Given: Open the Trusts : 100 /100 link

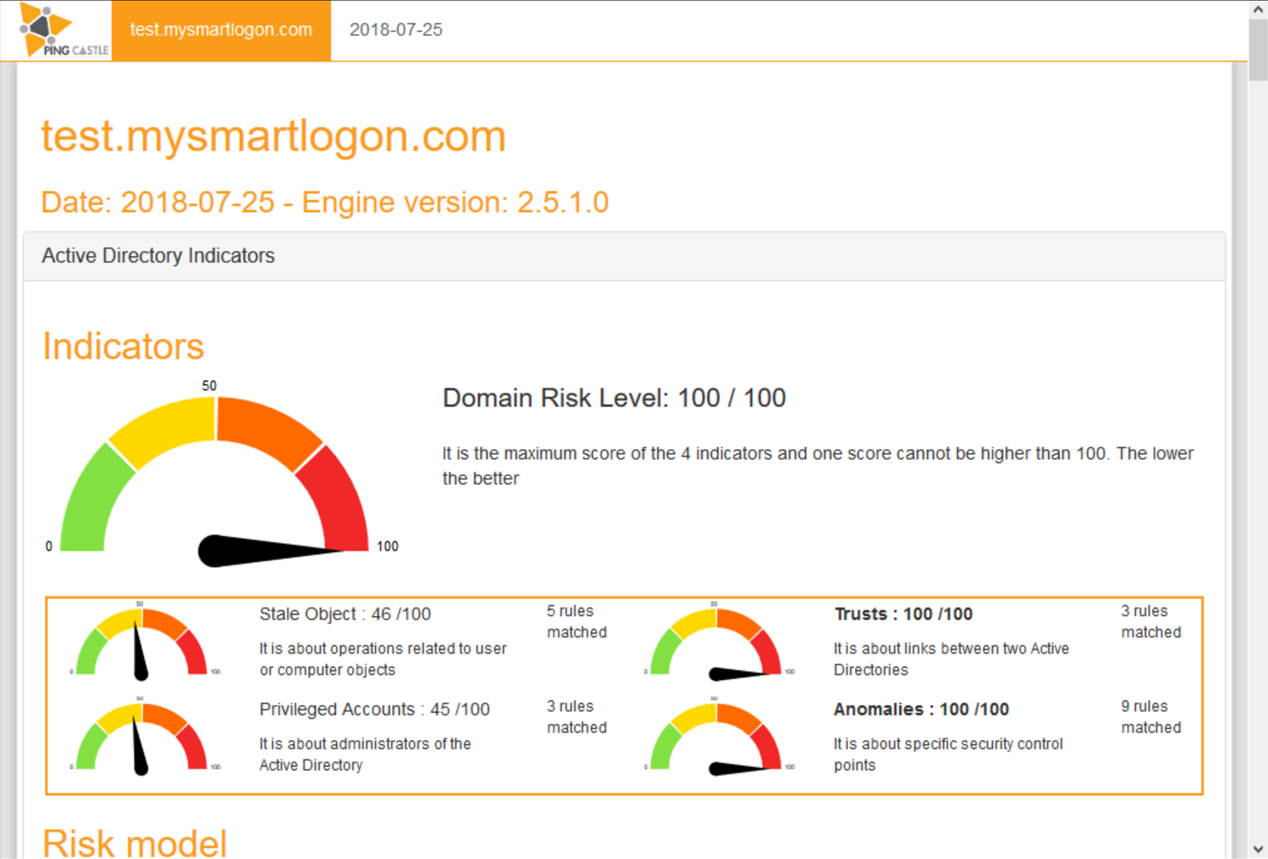Looking at the screenshot, I should (903, 614).
